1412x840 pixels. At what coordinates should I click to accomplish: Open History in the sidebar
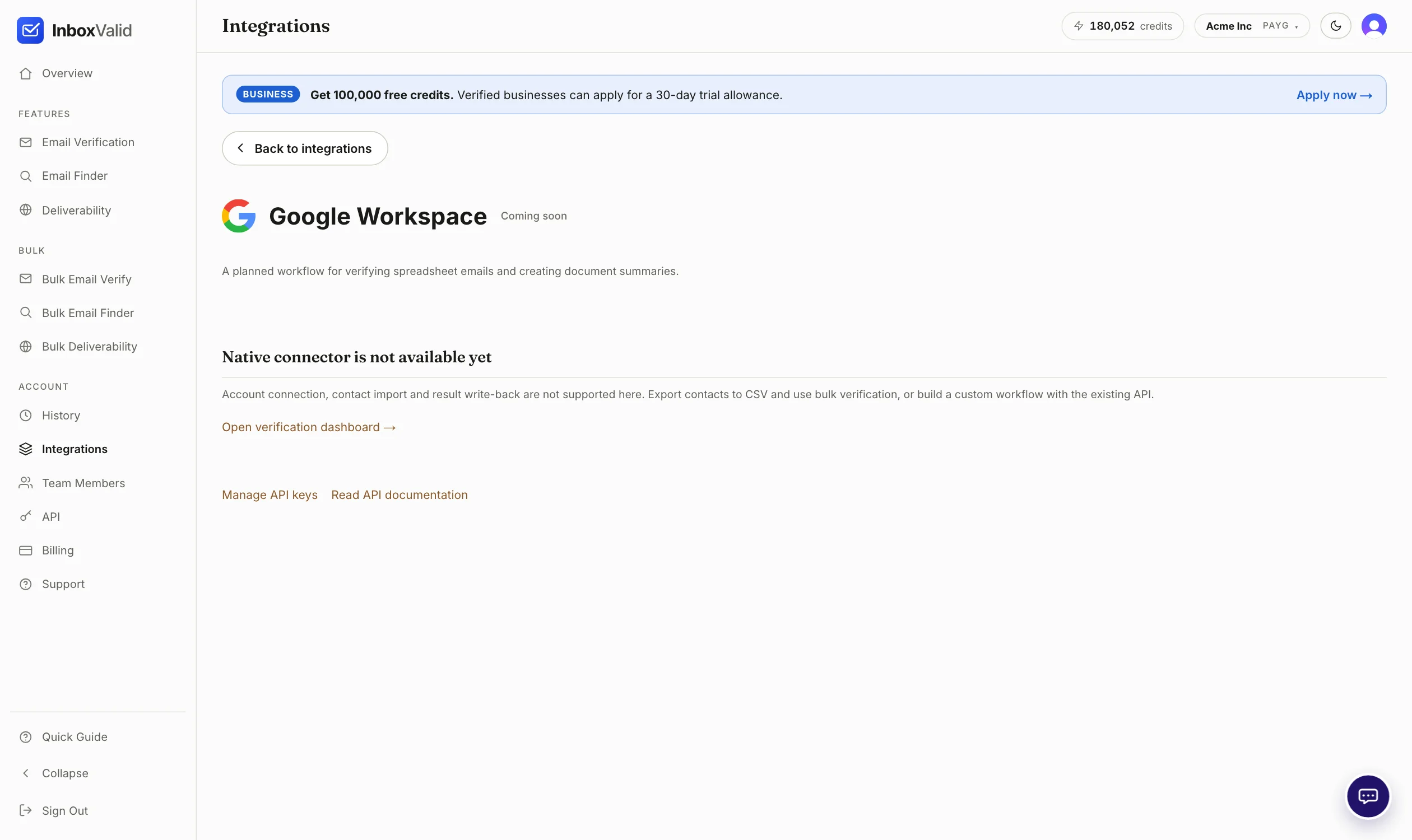tap(61, 416)
